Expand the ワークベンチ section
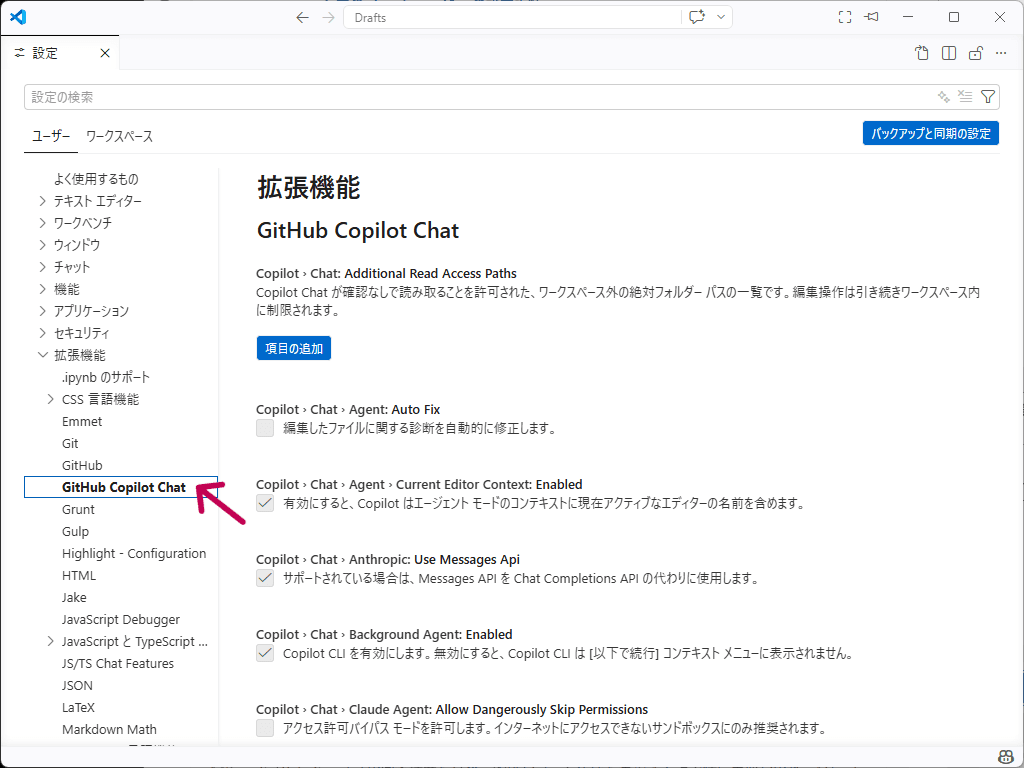Screen dimensions: 1024x768 pyautogui.click(x=42, y=223)
